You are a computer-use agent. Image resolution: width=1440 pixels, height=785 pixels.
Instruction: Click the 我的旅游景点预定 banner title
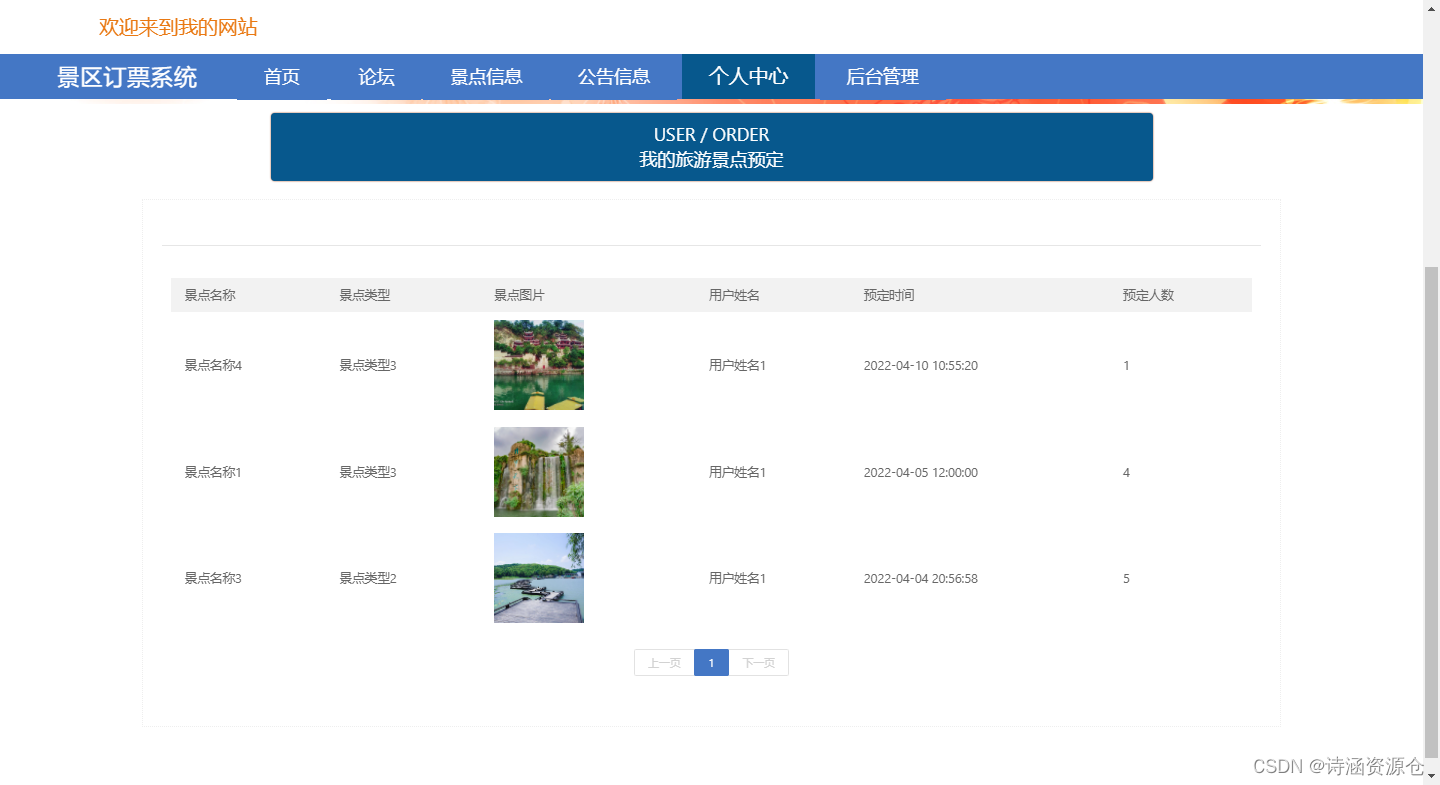coord(711,159)
